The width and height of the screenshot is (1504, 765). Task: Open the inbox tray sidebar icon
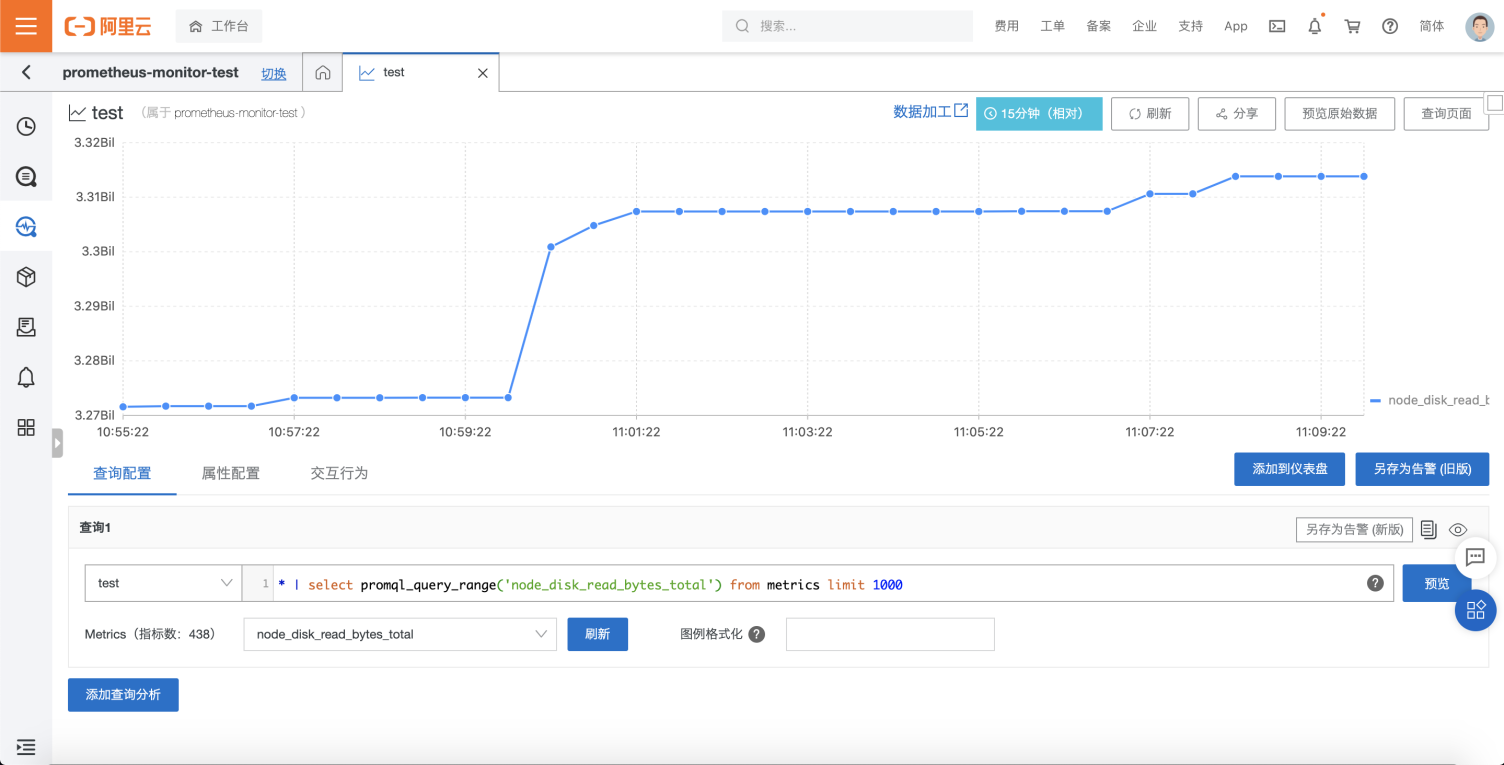(x=26, y=327)
